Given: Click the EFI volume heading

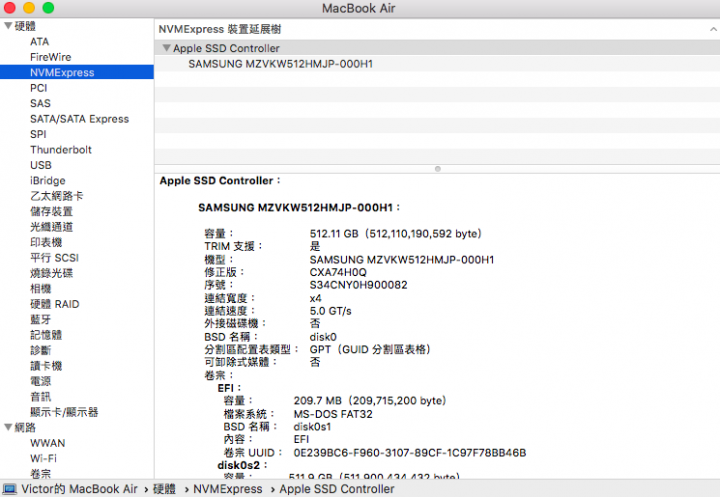Looking at the screenshot, I should (226, 388).
